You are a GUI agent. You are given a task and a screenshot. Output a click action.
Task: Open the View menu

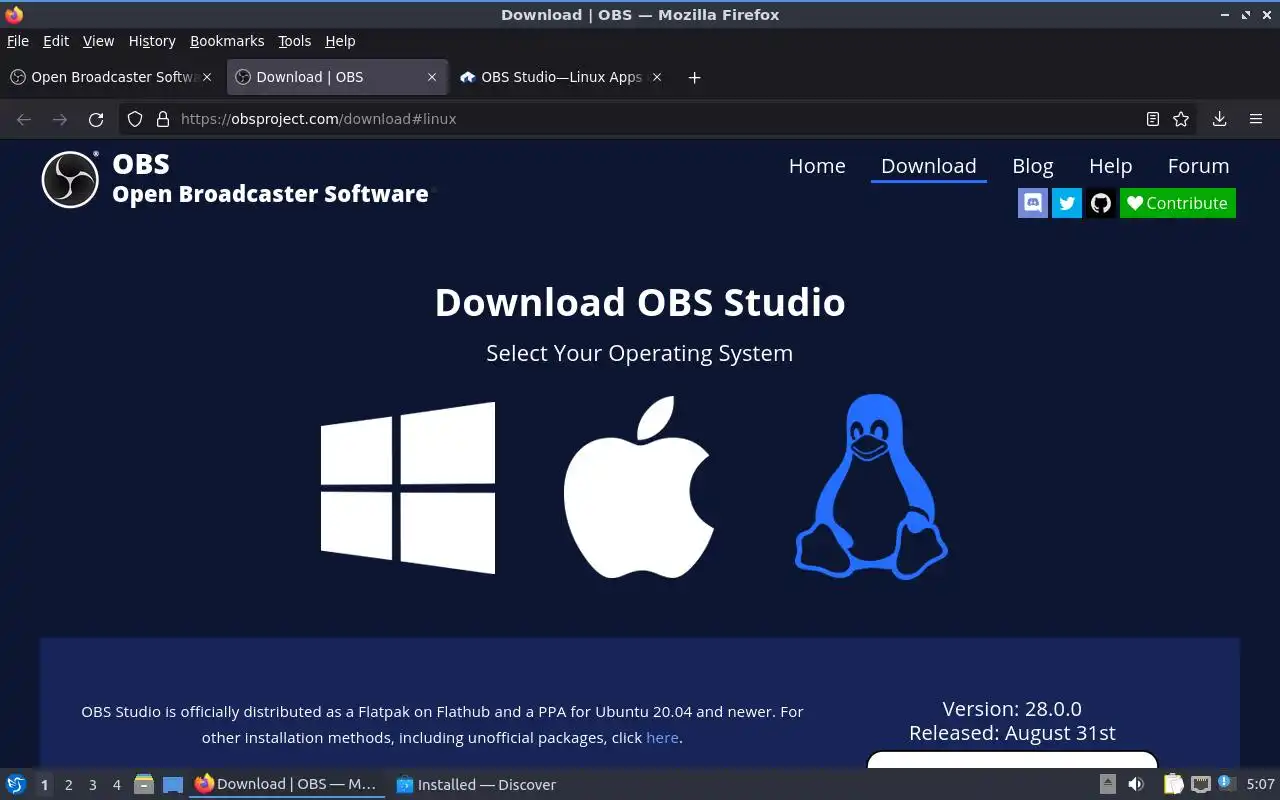coord(98,41)
